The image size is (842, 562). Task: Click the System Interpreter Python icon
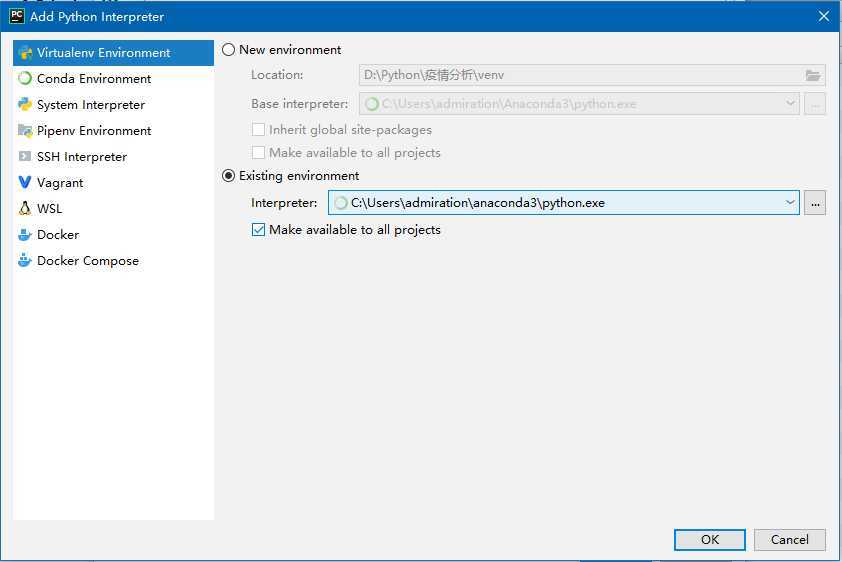(x=25, y=105)
